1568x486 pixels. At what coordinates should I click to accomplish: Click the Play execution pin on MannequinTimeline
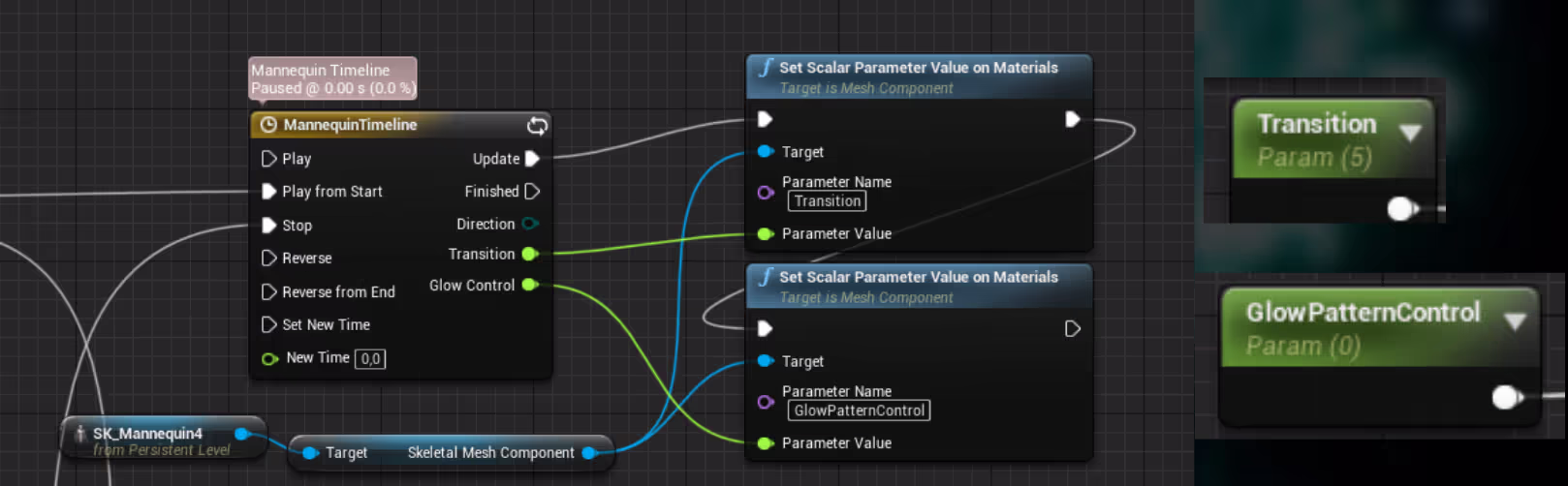tap(269, 159)
